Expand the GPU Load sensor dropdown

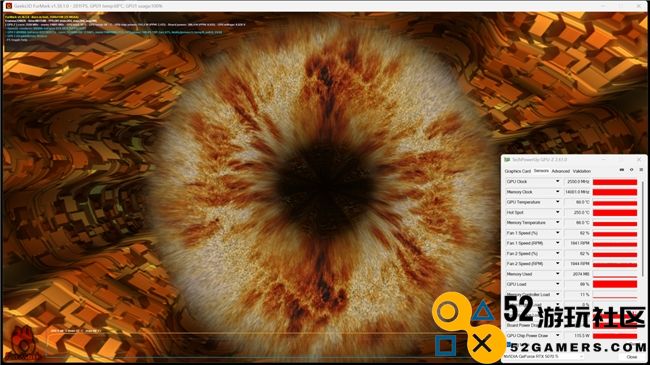click(x=558, y=284)
